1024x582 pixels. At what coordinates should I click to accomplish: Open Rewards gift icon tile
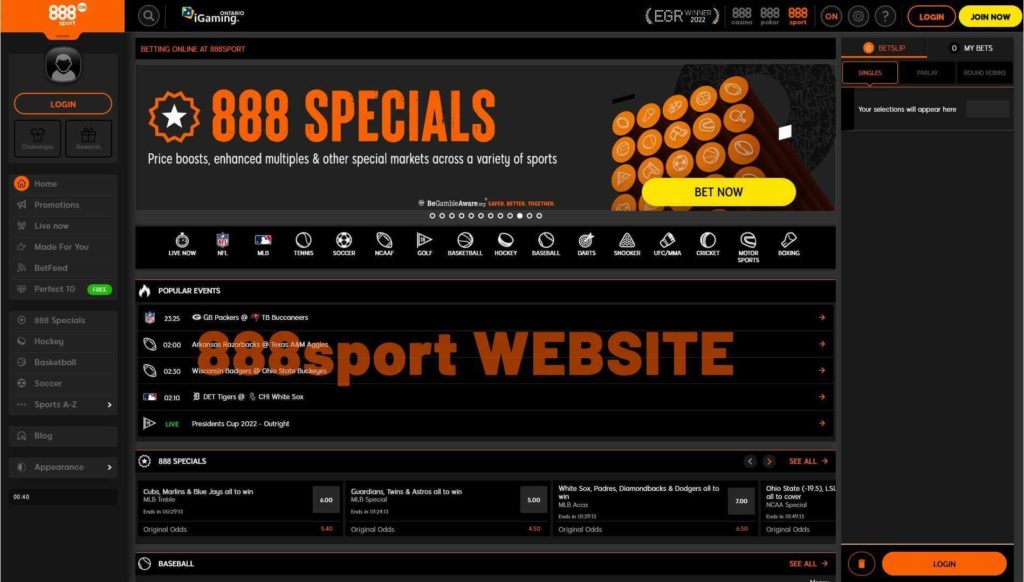tap(88, 138)
